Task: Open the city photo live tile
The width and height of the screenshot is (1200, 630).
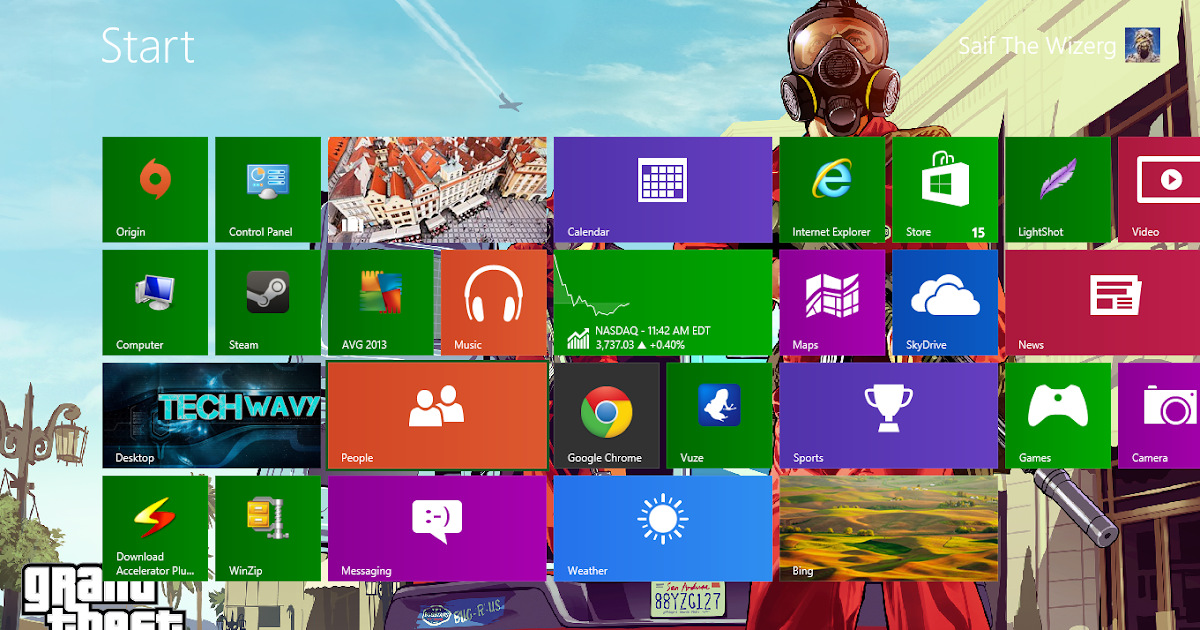Action: 437,190
